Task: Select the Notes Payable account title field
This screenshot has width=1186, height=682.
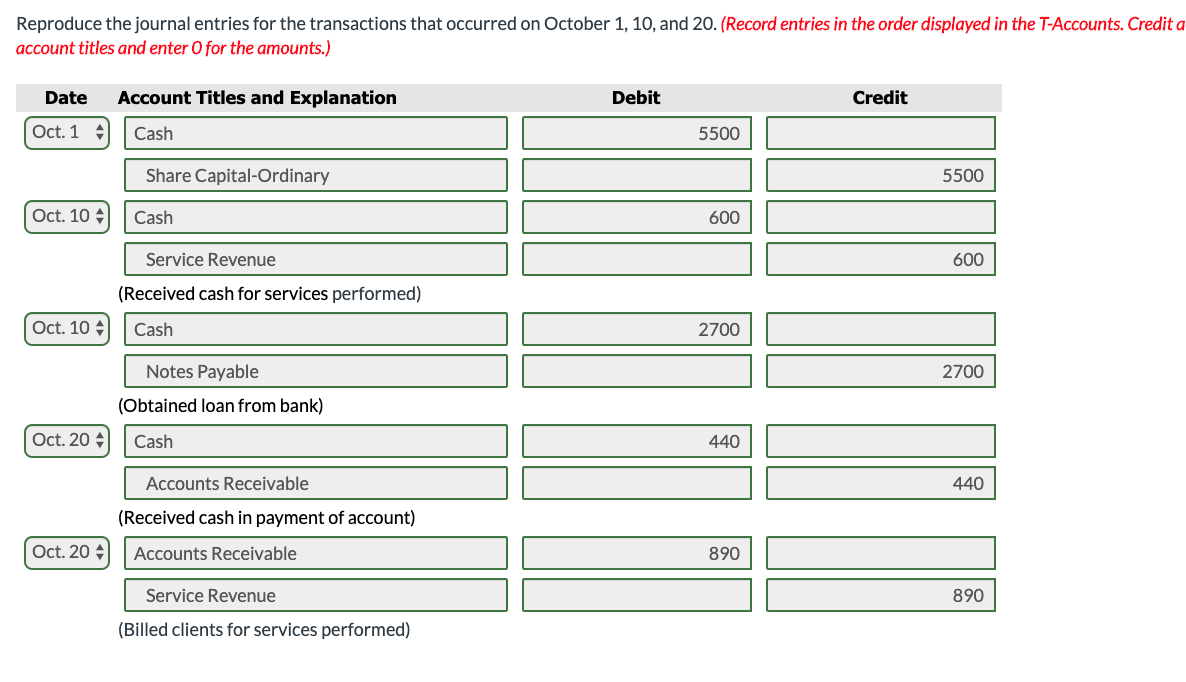Action: click(315, 370)
